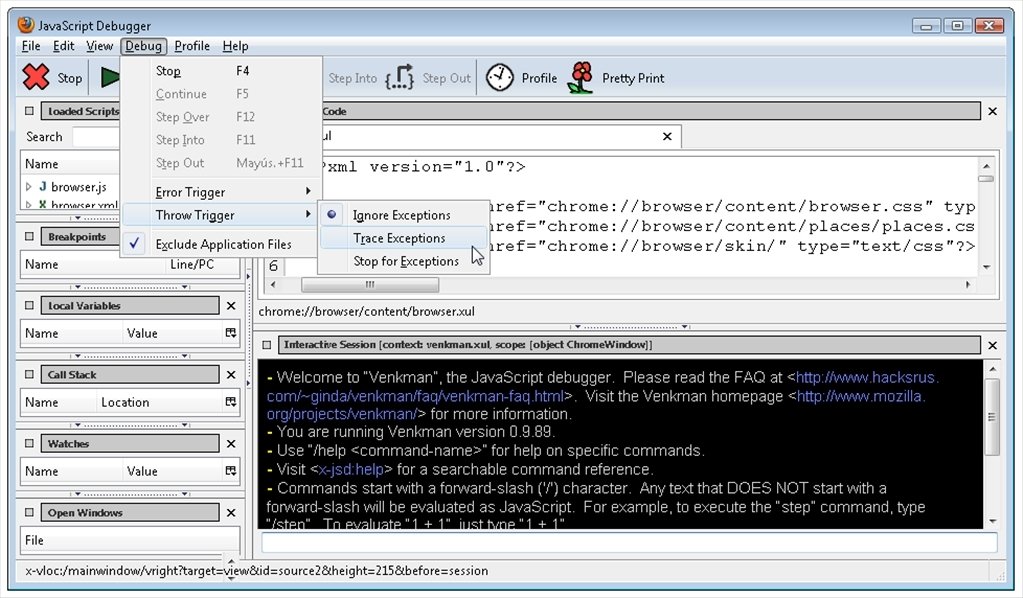Click the Step Out toolbar button label
The image size is (1023, 598).
446,78
